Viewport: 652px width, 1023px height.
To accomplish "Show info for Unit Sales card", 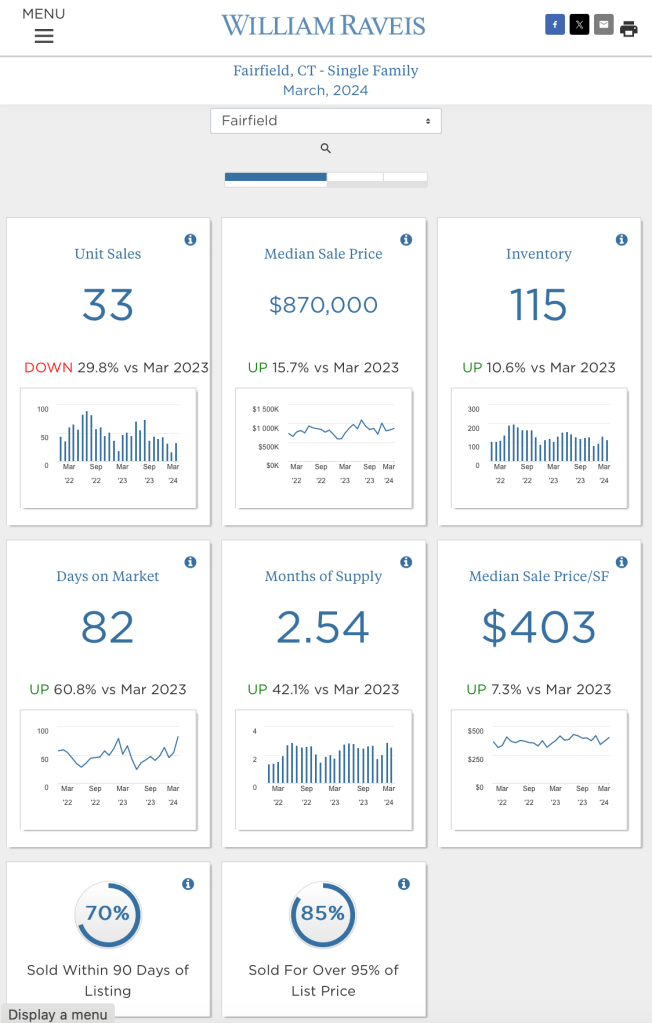I will pyautogui.click(x=190, y=240).
